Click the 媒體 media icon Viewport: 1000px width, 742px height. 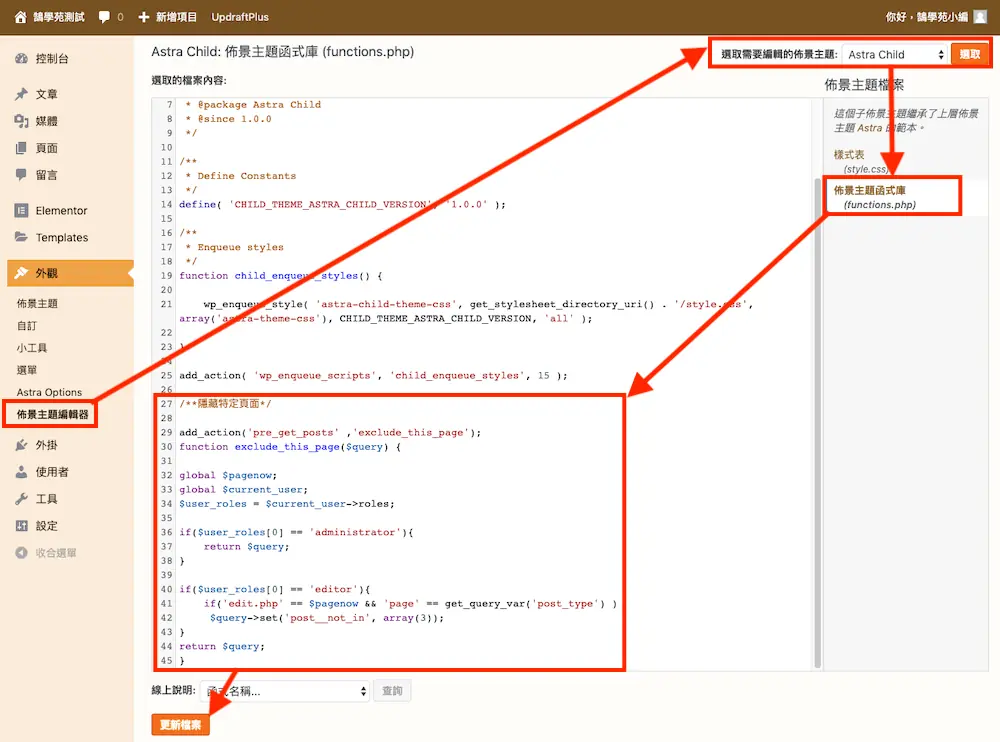click(x=22, y=121)
